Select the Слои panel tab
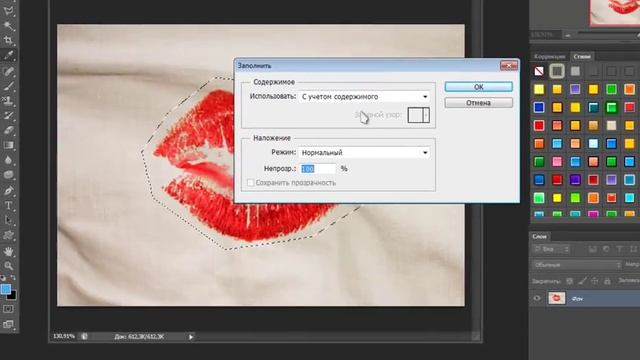The height and width of the screenshot is (360, 640). click(540, 236)
